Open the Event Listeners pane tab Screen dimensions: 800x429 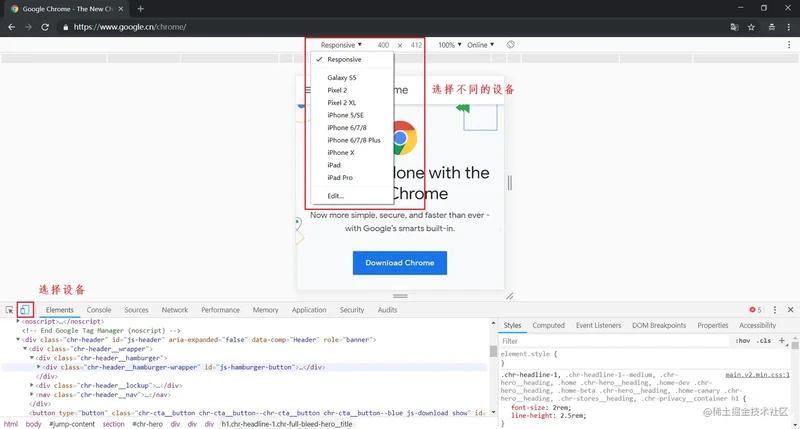(598, 325)
